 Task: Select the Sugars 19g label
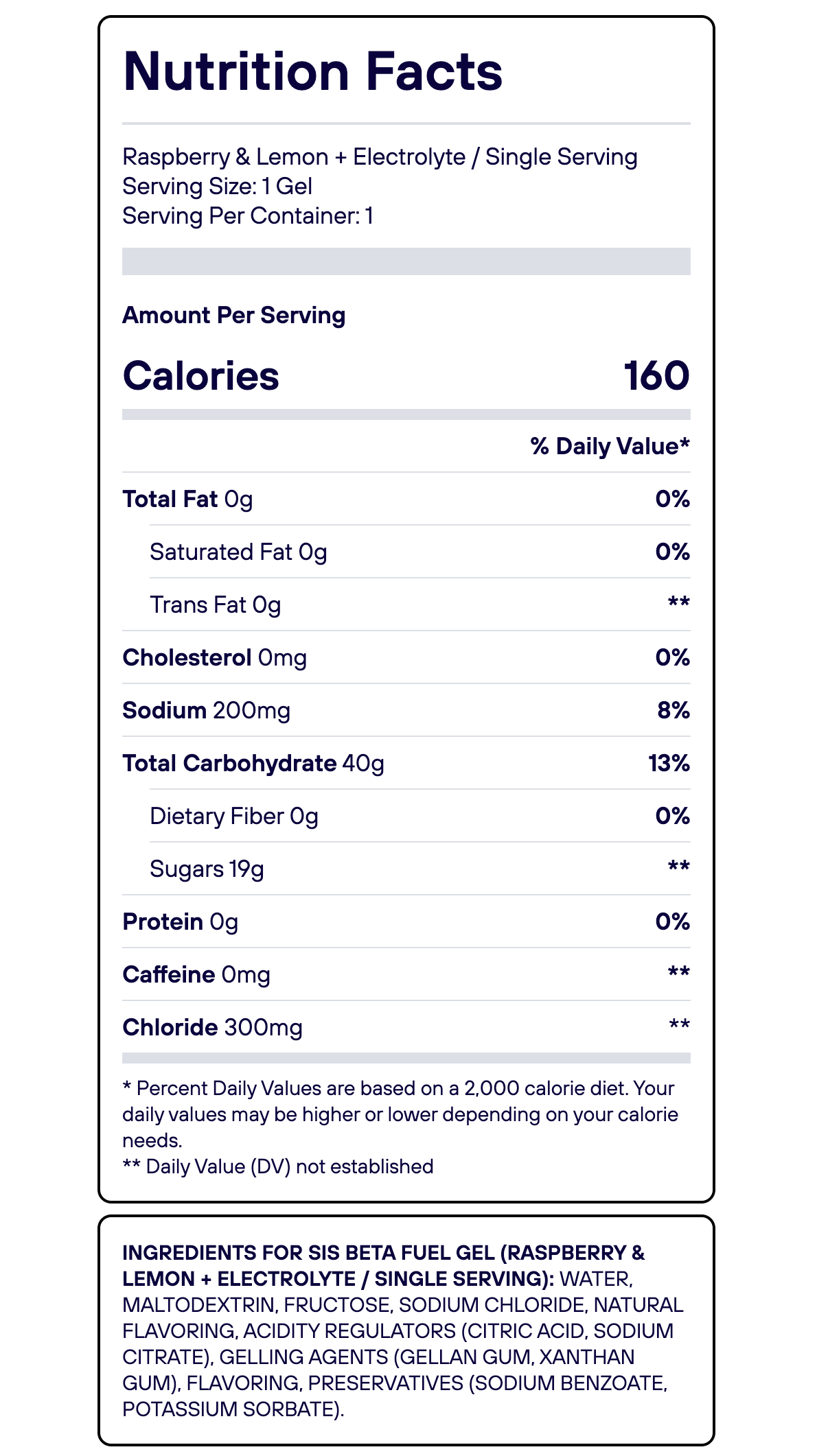[x=207, y=869]
